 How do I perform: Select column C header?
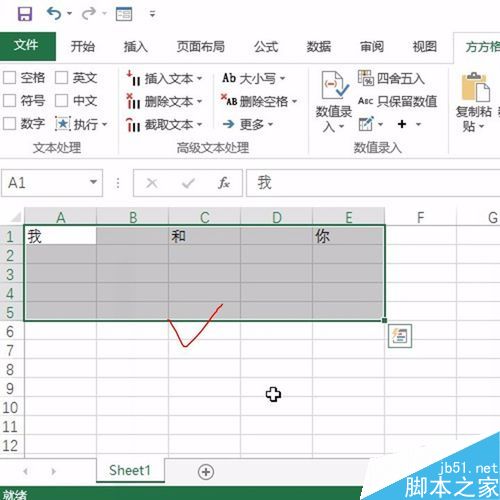(204, 217)
